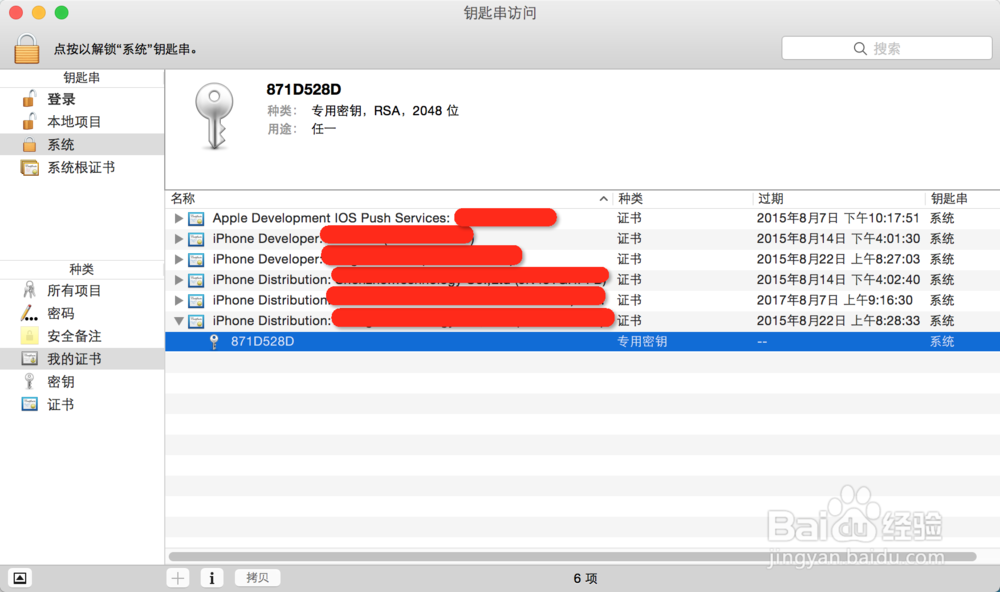Collapse the iPhone Distribution row expiring 上午8:28:33
This screenshot has width=1000, height=592.
click(179, 321)
